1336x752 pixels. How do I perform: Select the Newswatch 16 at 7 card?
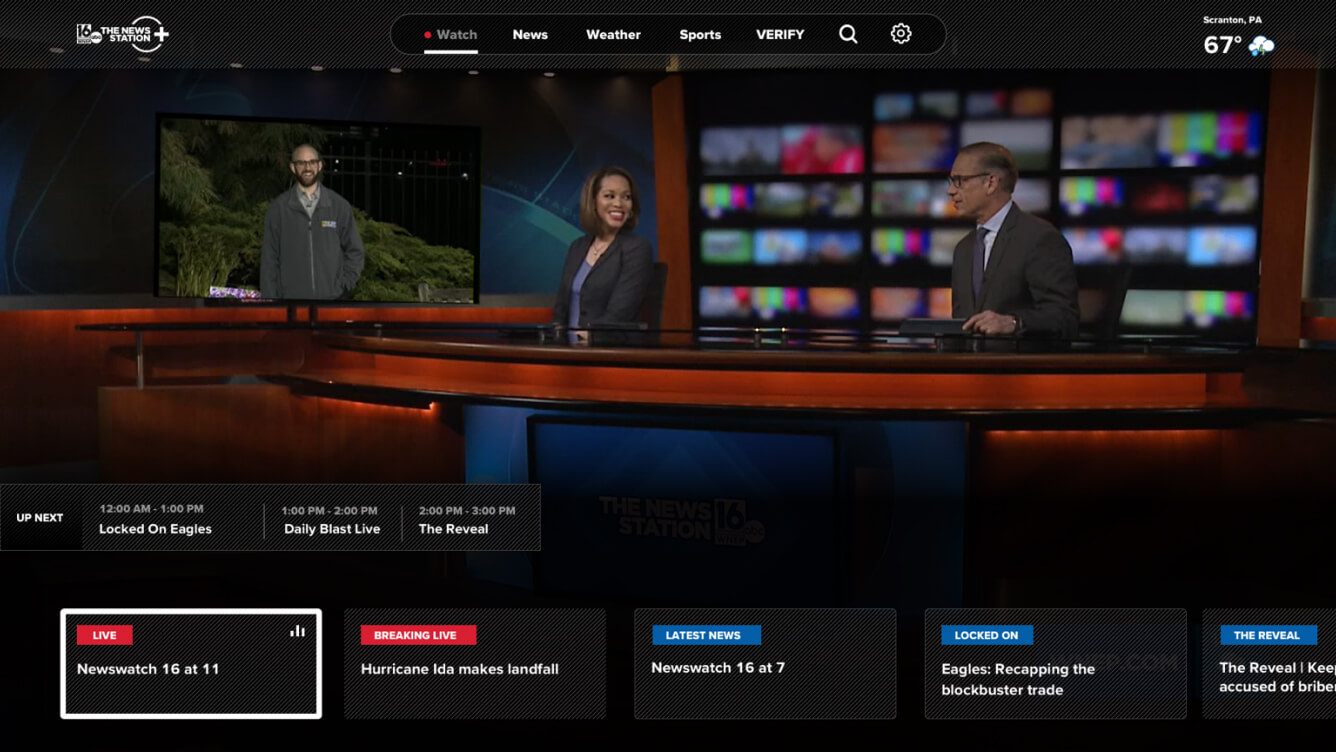[x=765, y=664]
